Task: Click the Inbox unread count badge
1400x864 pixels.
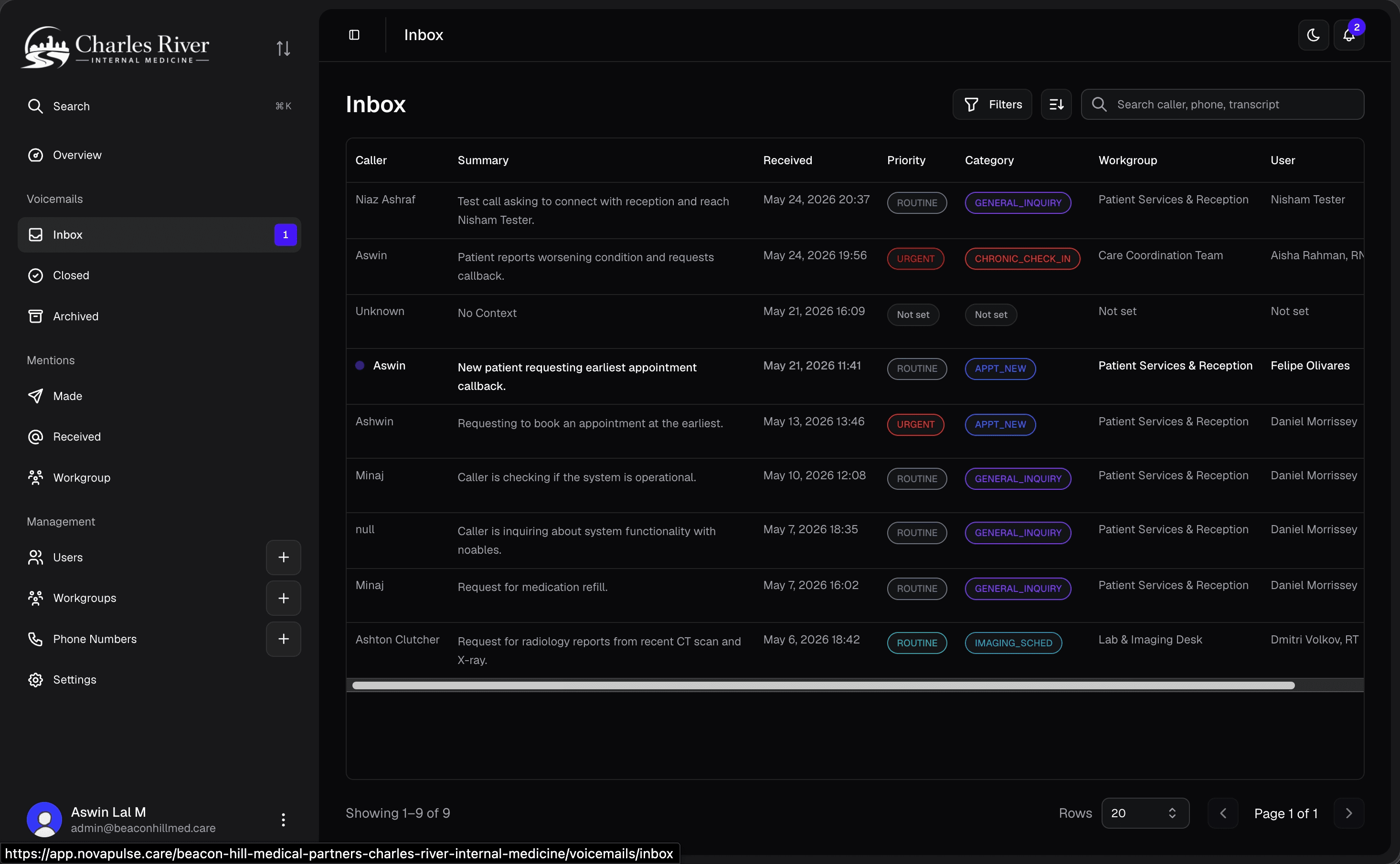Action: tap(285, 234)
